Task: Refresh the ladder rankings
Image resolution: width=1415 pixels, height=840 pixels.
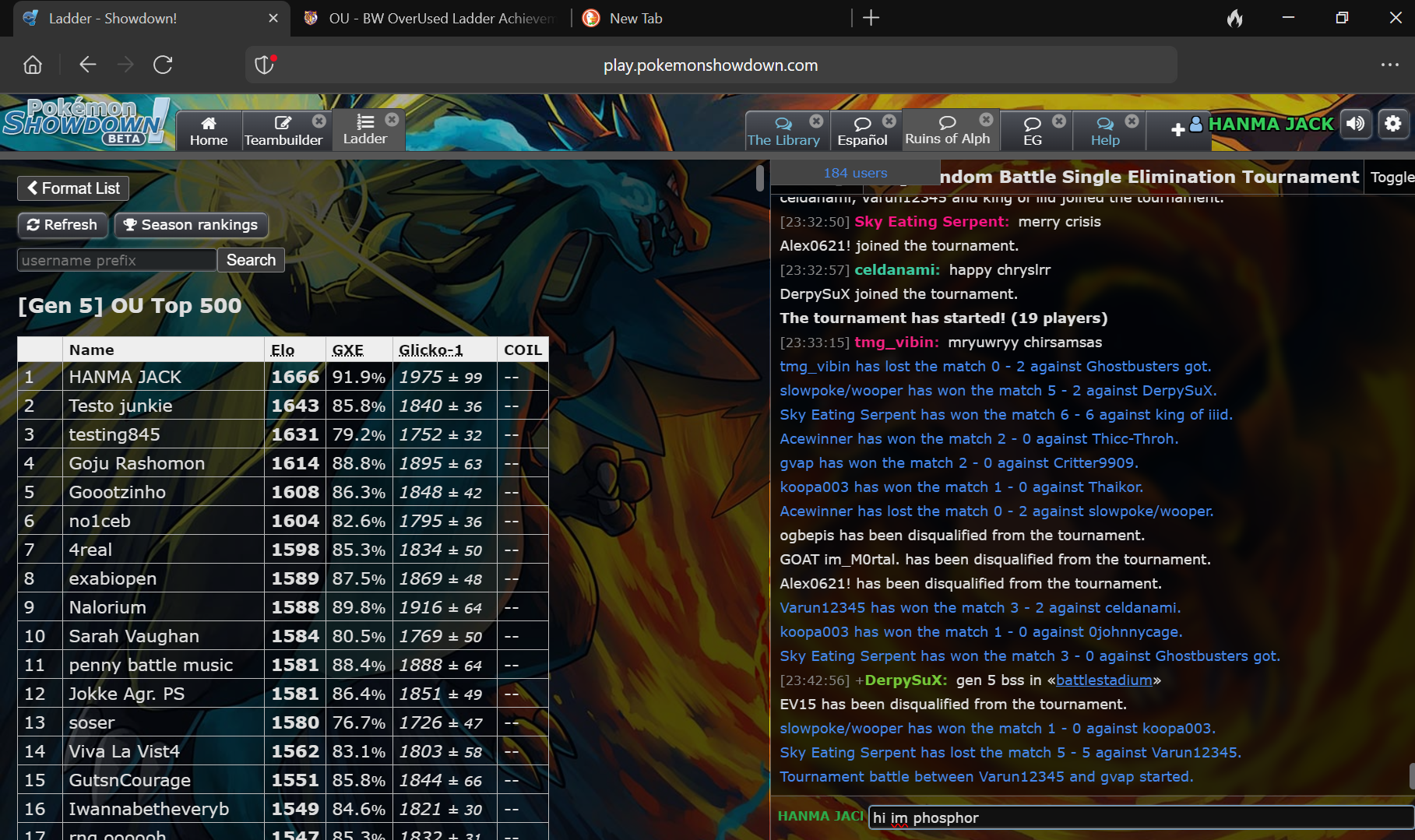Action: [62, 225]
